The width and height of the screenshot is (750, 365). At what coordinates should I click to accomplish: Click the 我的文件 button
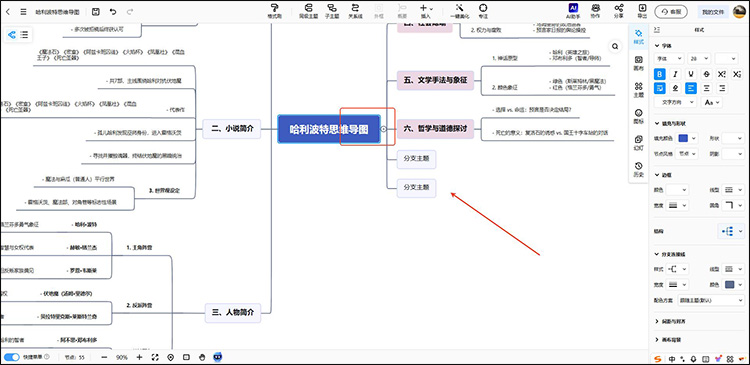(x=713, y=11)
